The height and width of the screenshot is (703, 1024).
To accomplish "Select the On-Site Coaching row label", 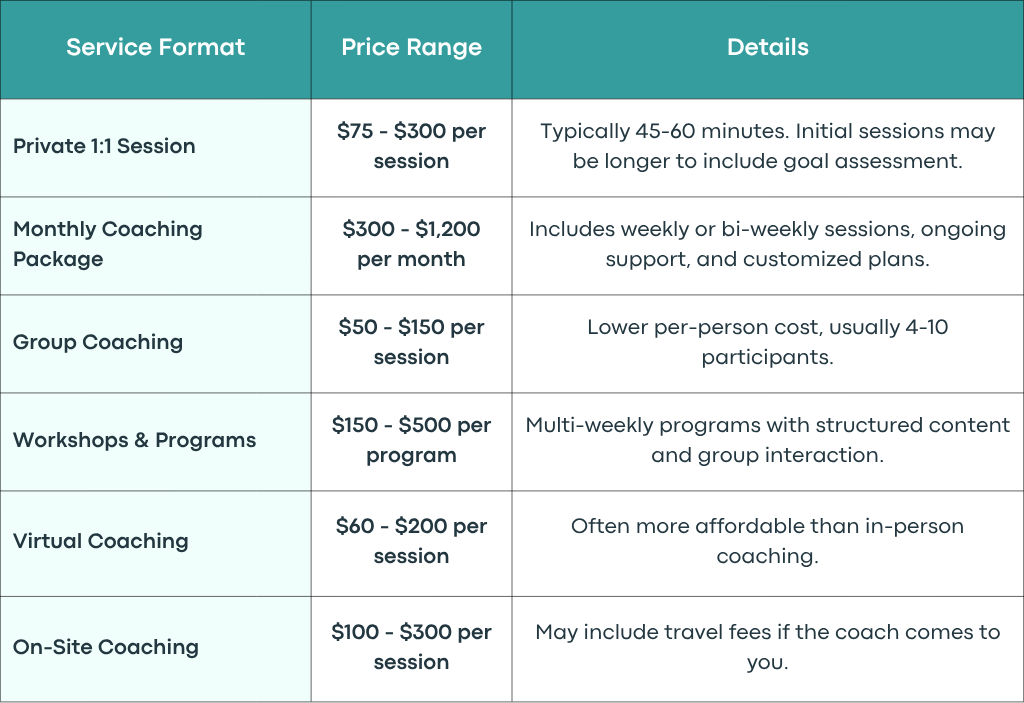I will click(x=106, y=647).
